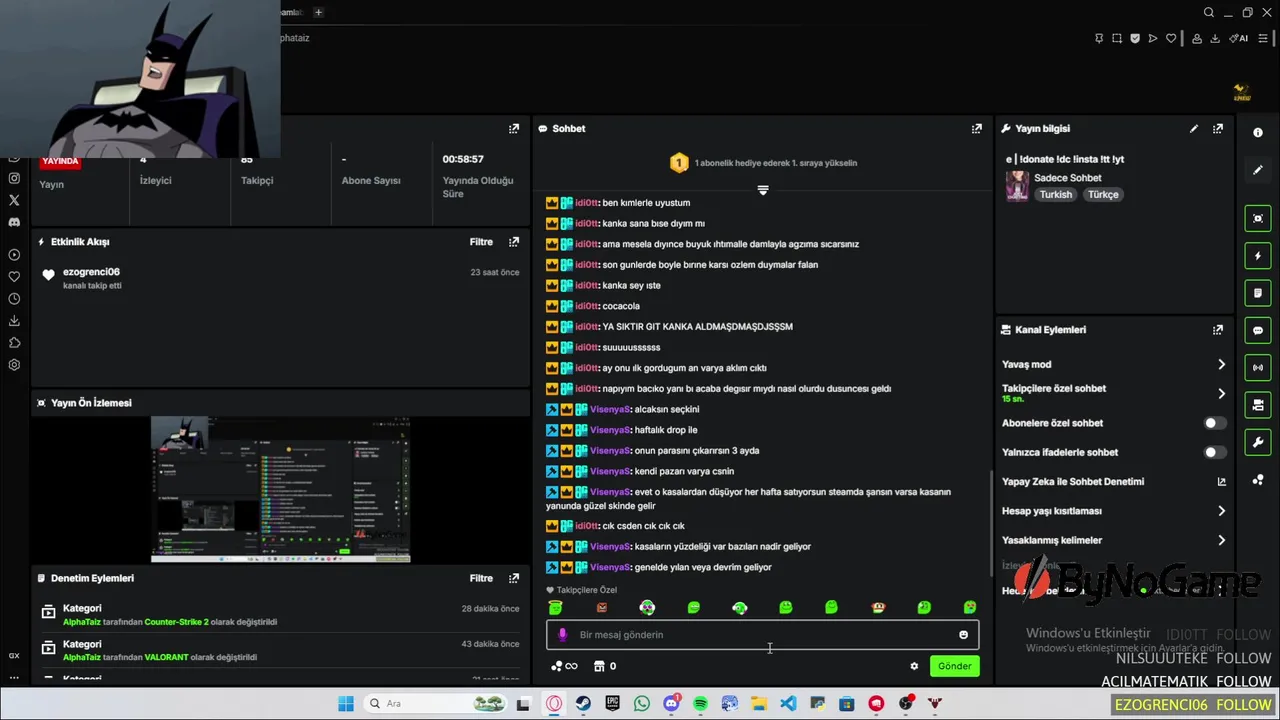Click the Gönder send button
This screenshot has width=1280, height=720.
(x=954, y=666)
